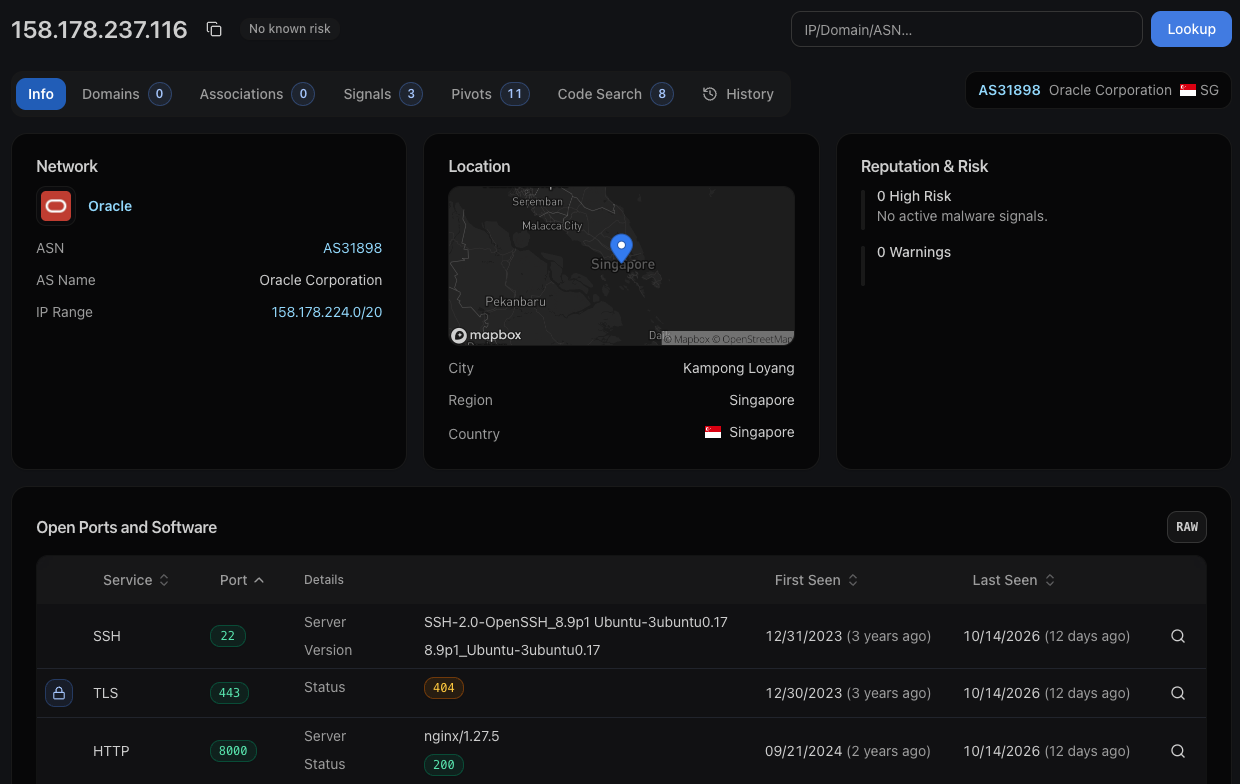
Task: Search the TLS port 443 row
Action: click(1178, 693)
